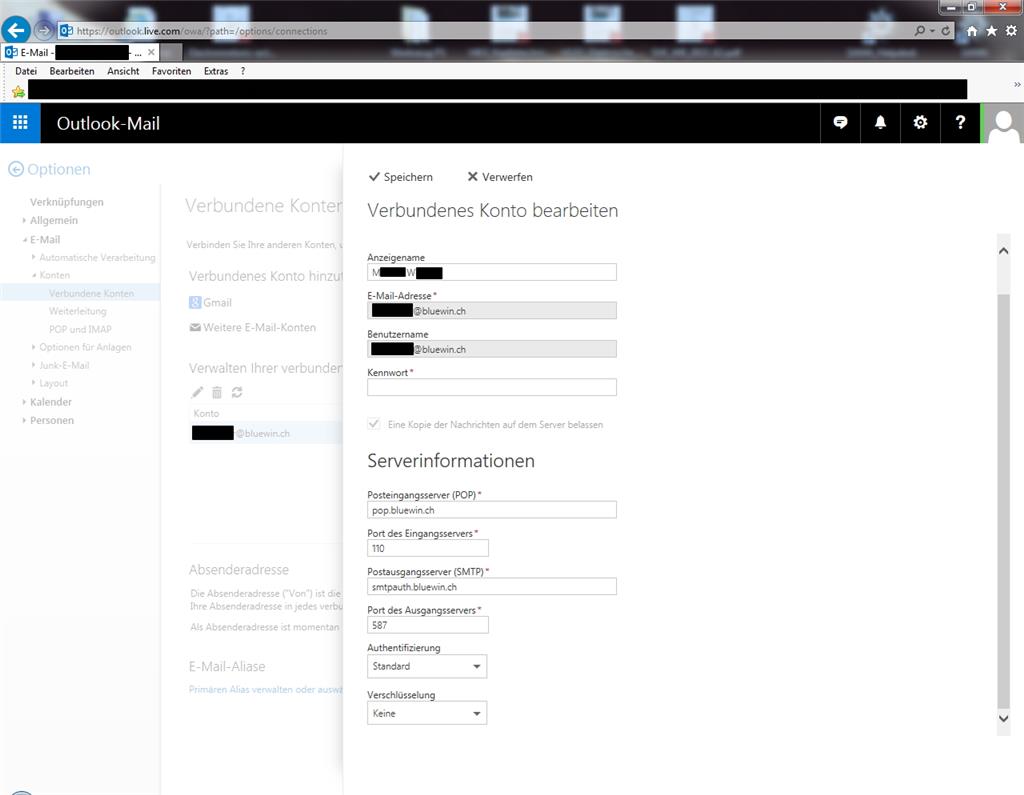Return via the Optionen back arrow icon
The height and width of the screenshot is (795, 1024).
(x=16, y=169)
